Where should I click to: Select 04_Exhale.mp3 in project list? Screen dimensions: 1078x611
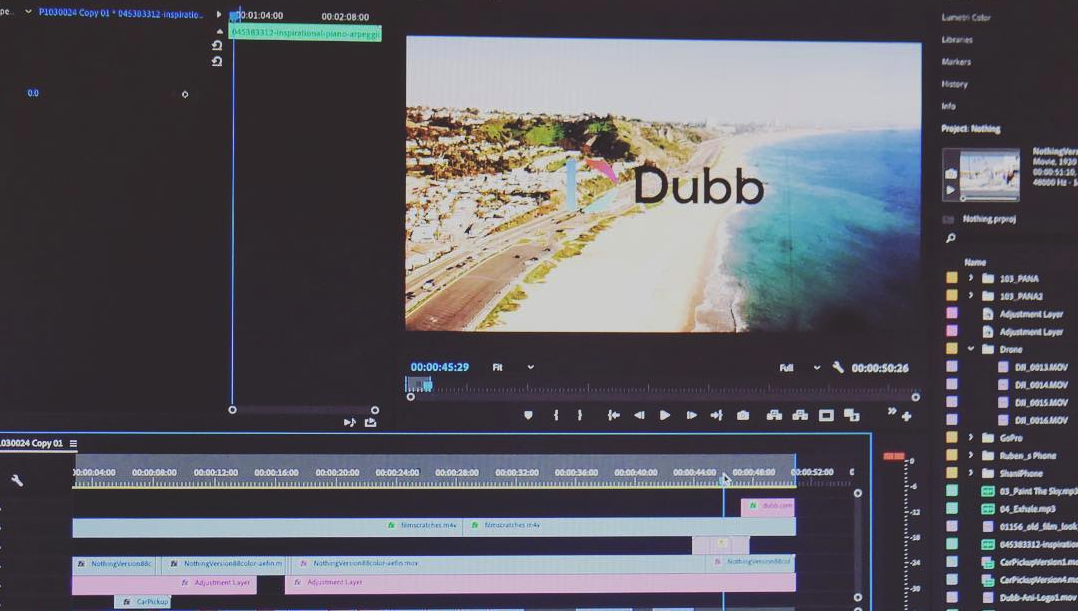pyautogui.click(x=1027, y=509)
